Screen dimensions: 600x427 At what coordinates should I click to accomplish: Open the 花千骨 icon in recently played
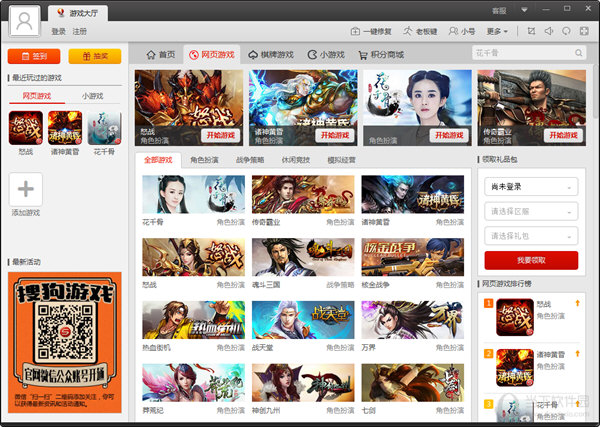[x=104, y=128]
